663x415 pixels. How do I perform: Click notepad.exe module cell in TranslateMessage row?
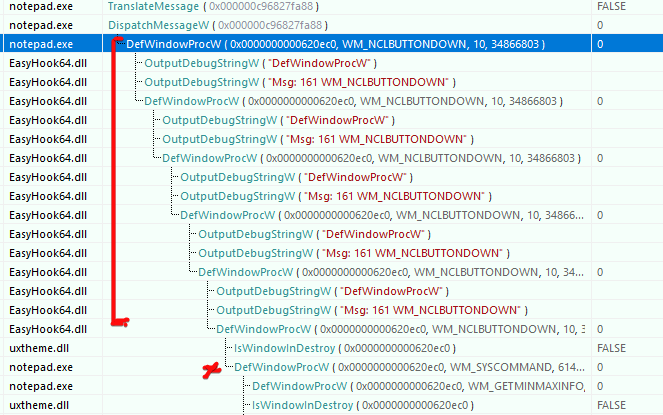(x=41, y=6)
